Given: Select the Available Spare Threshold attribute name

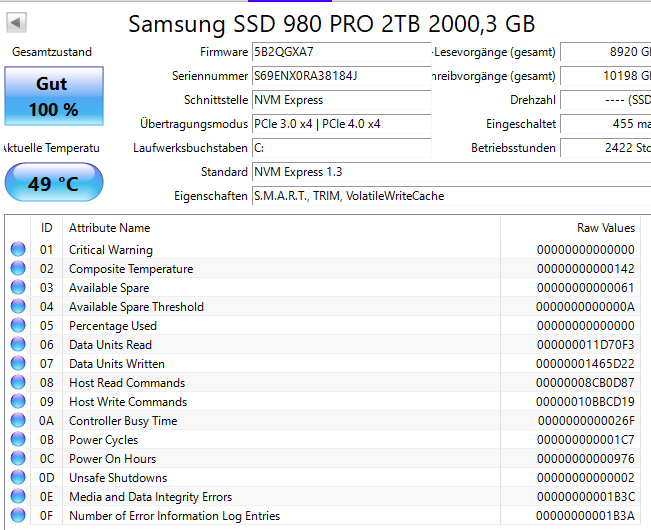Looking at the screenshot, I should (136, 307).
